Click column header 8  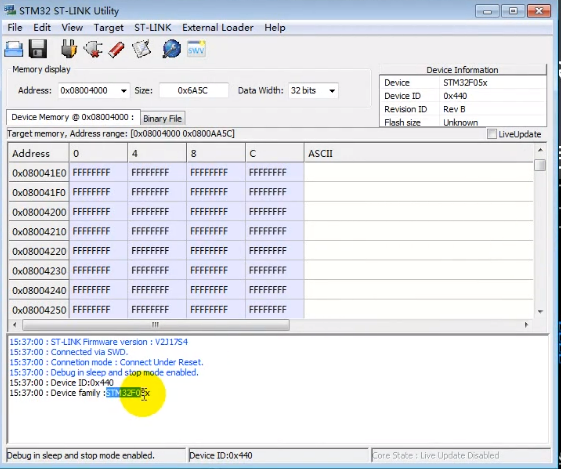click(x=216, y=153)
